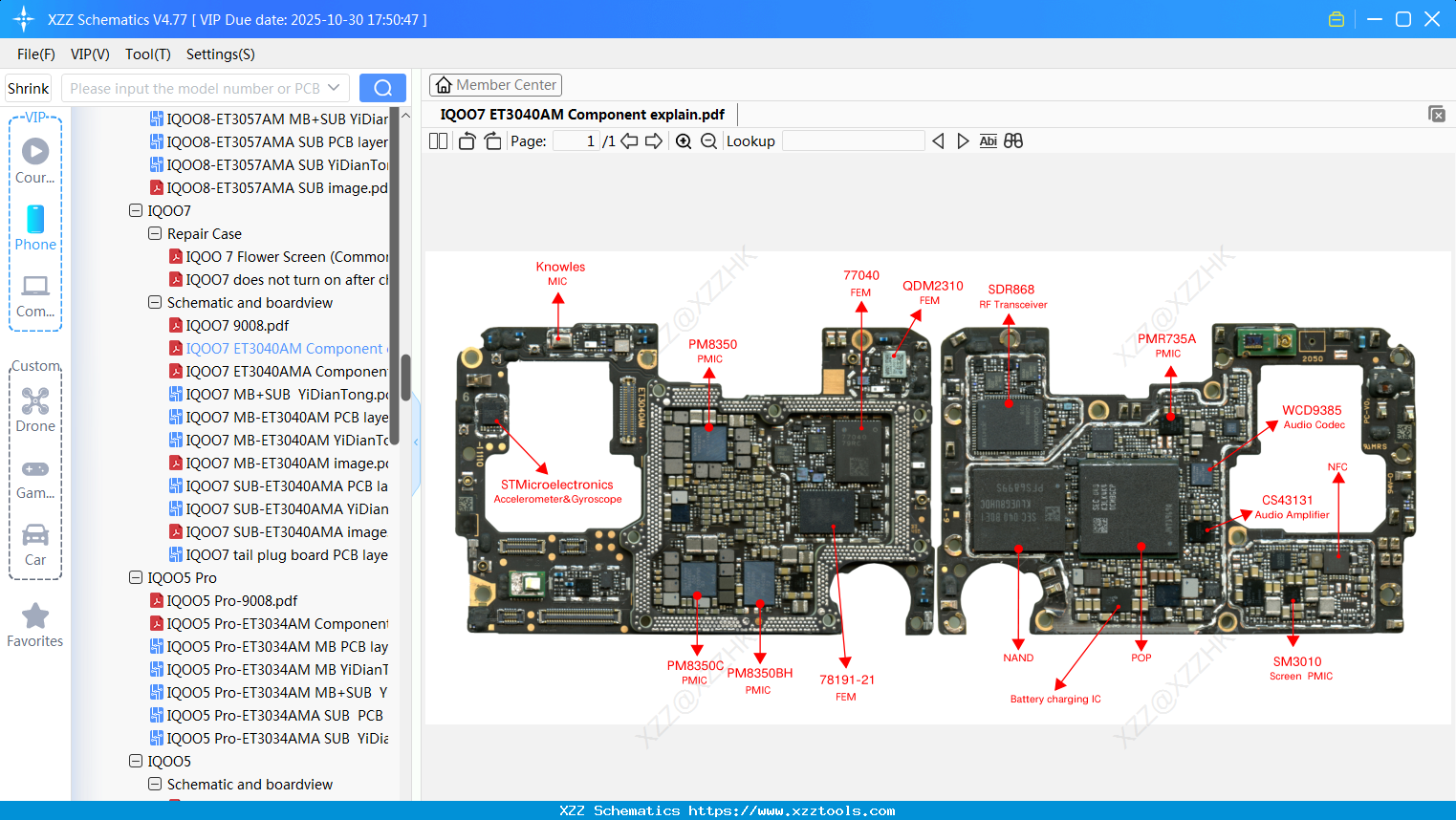Go to the next page with forward arrow
Image resolution: width=1456 pixels, height=820 pixels.
[x=653, y=140]
